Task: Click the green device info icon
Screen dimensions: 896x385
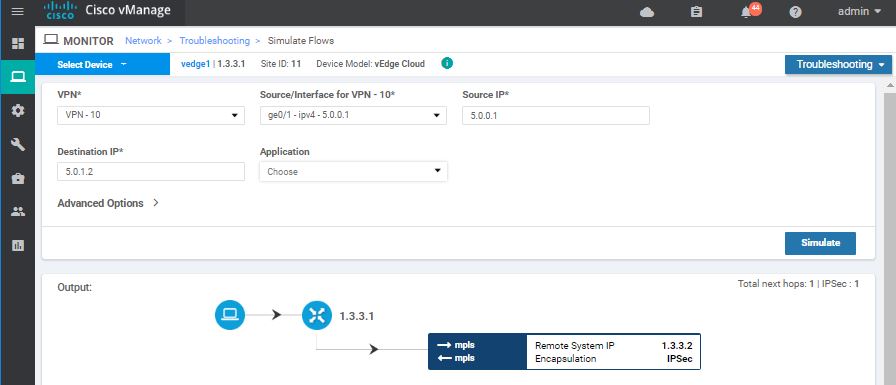Action: tap(447, 63)
